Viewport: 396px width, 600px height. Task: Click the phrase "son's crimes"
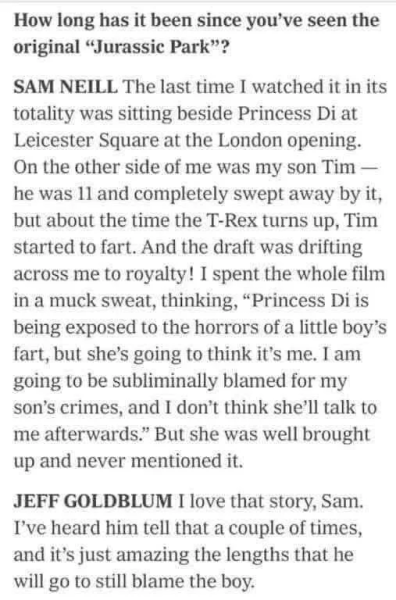pyautogui.click(x=68, y=408)
